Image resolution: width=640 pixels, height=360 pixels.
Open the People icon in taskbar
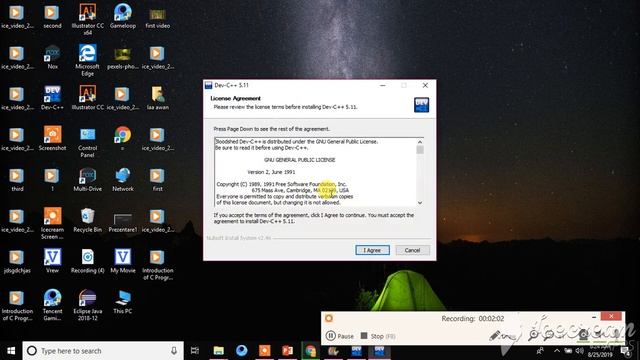point(540,351)
